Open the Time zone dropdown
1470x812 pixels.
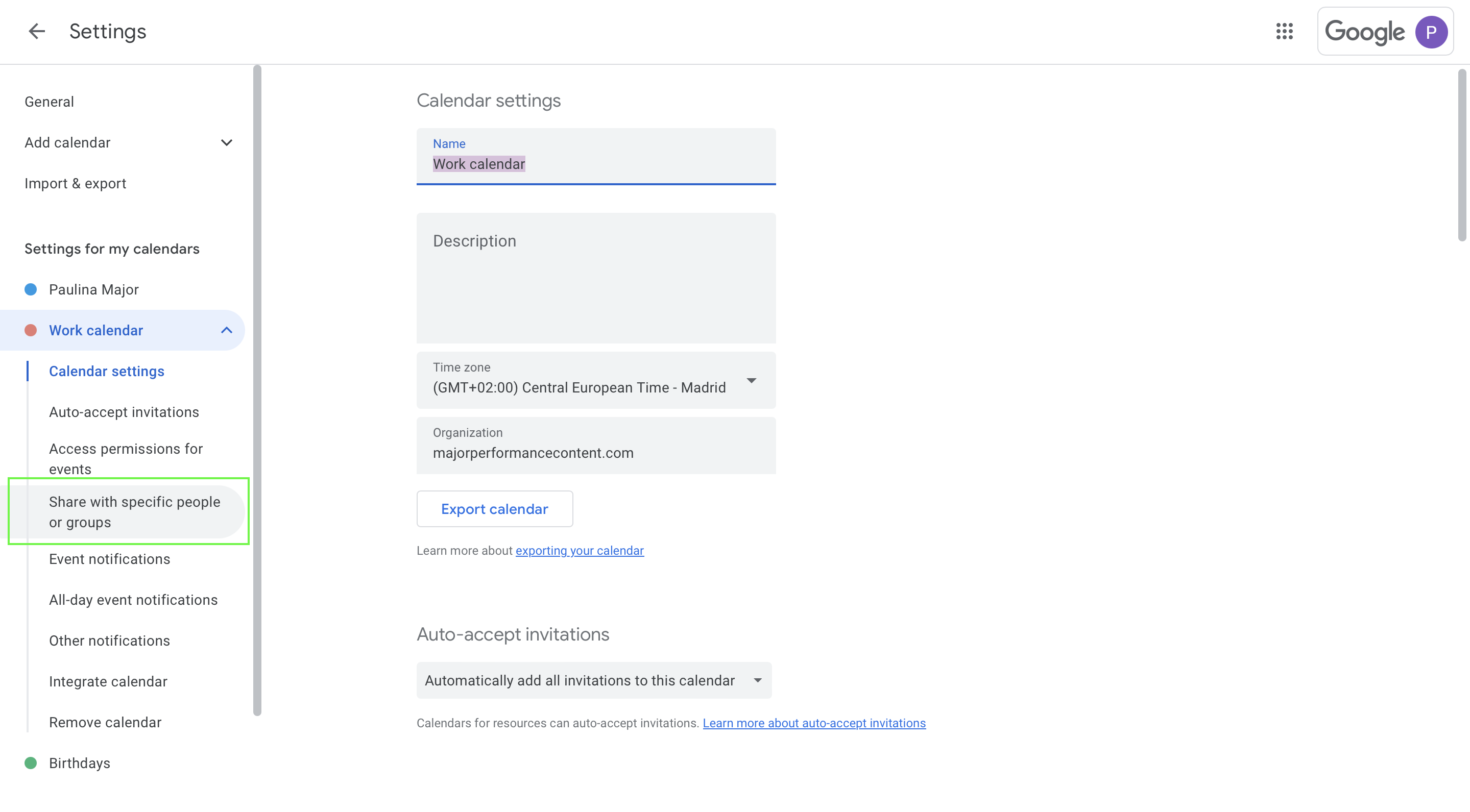click(752, 380)
